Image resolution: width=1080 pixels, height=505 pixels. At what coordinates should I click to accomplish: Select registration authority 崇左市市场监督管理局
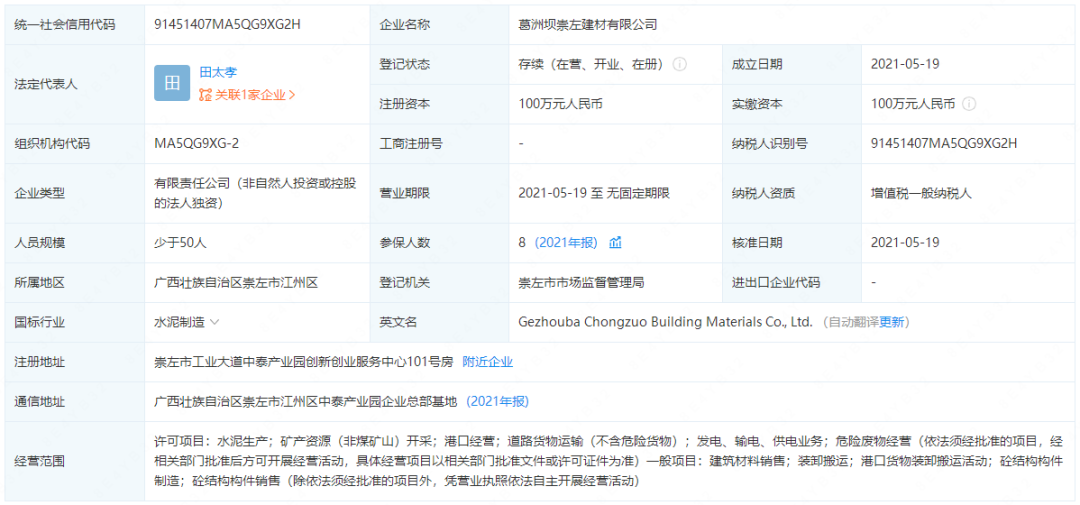coord(581,282)
